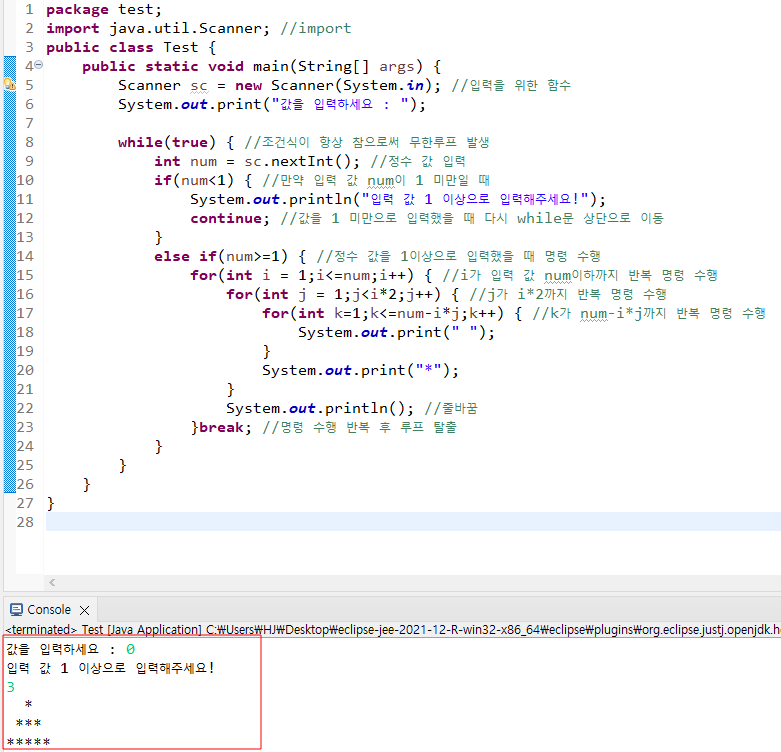Click console message '입력 값 1 이상으로 입력해주세요!'
781x752 pixels.
coord(110,668)
